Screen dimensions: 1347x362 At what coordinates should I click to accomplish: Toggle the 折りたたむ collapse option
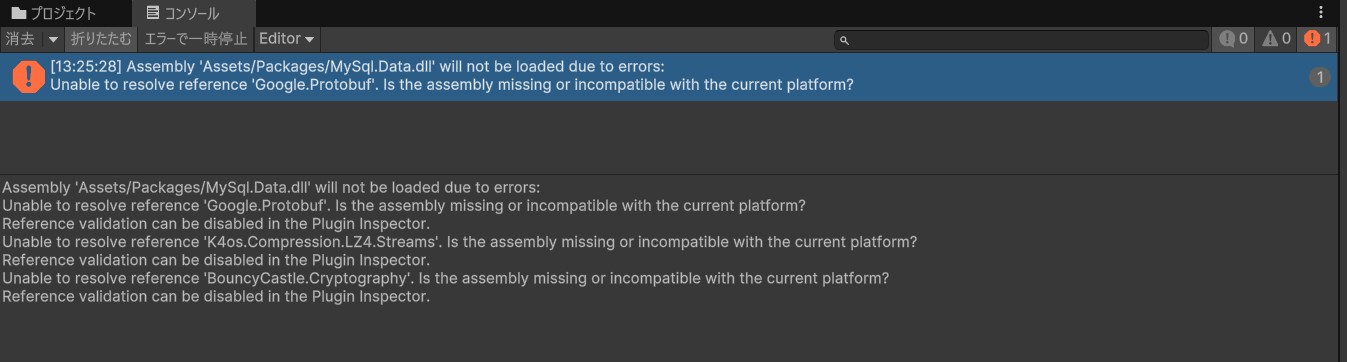point(101,39)
